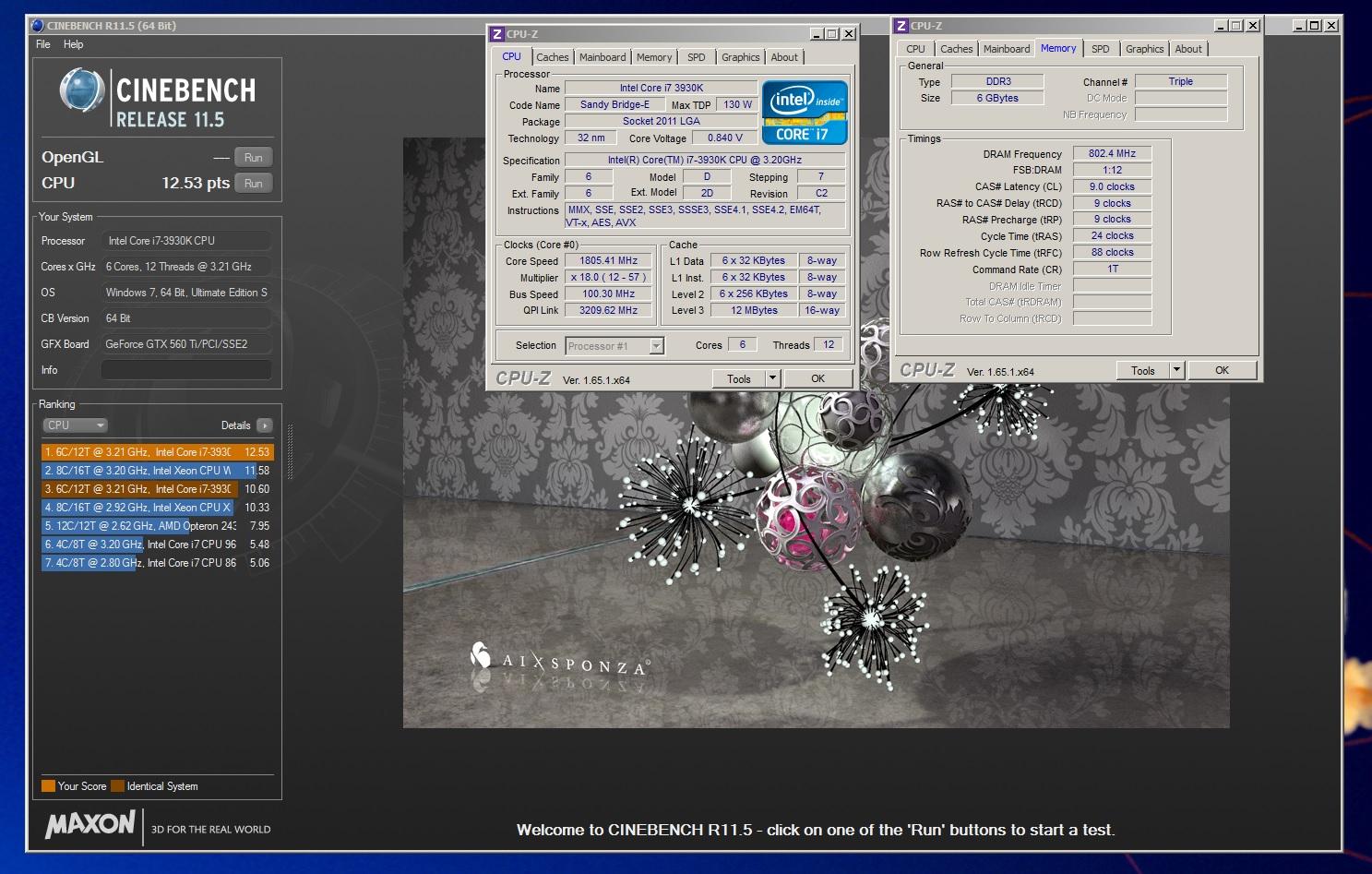Expand Tools dropdown arrow in first CPU-Z window

point(773,378)
